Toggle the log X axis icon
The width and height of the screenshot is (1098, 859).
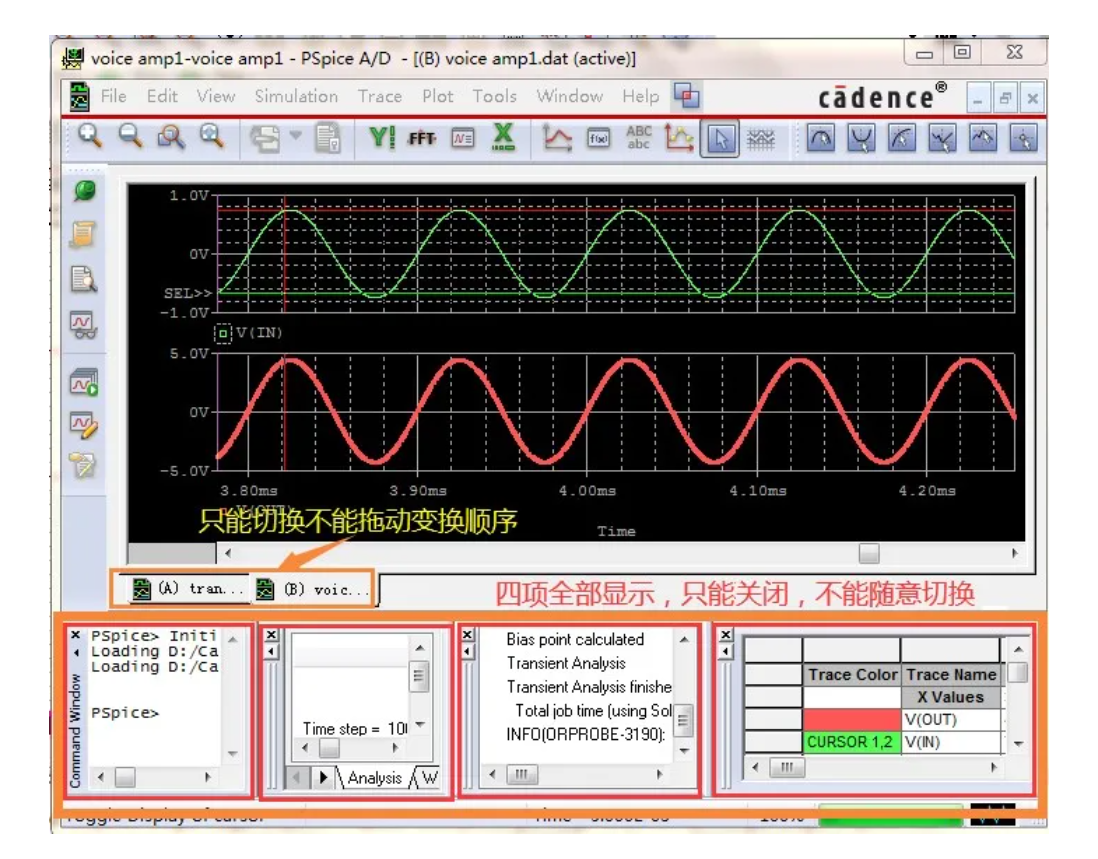click(503, 137)
